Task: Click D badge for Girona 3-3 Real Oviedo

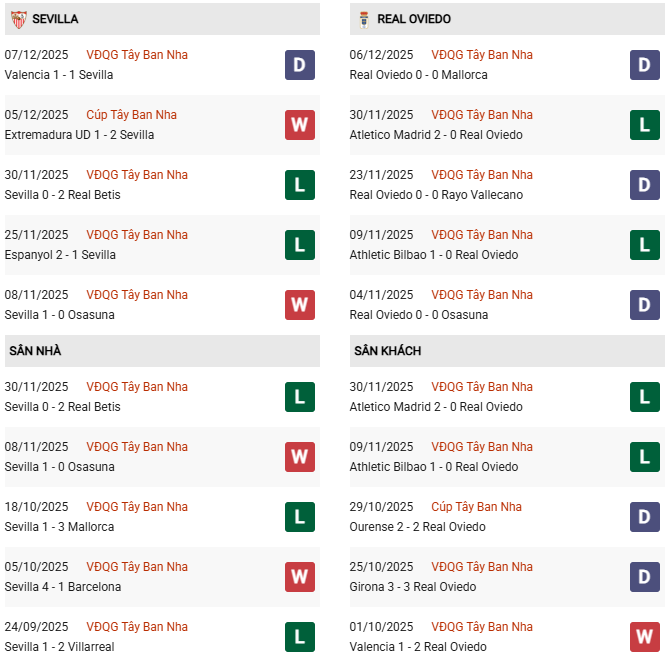Action: pos(645,577)
